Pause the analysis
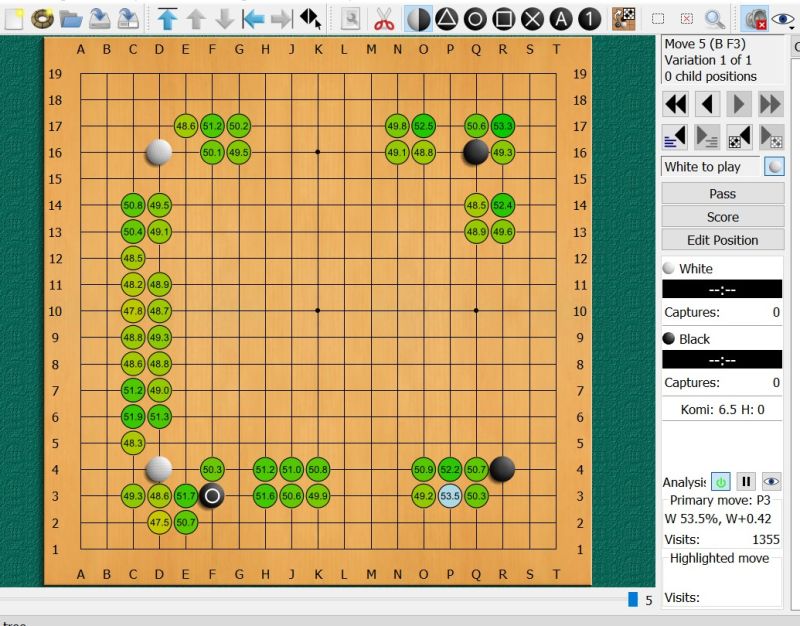 pyautogui.click(x=745, y=482)
